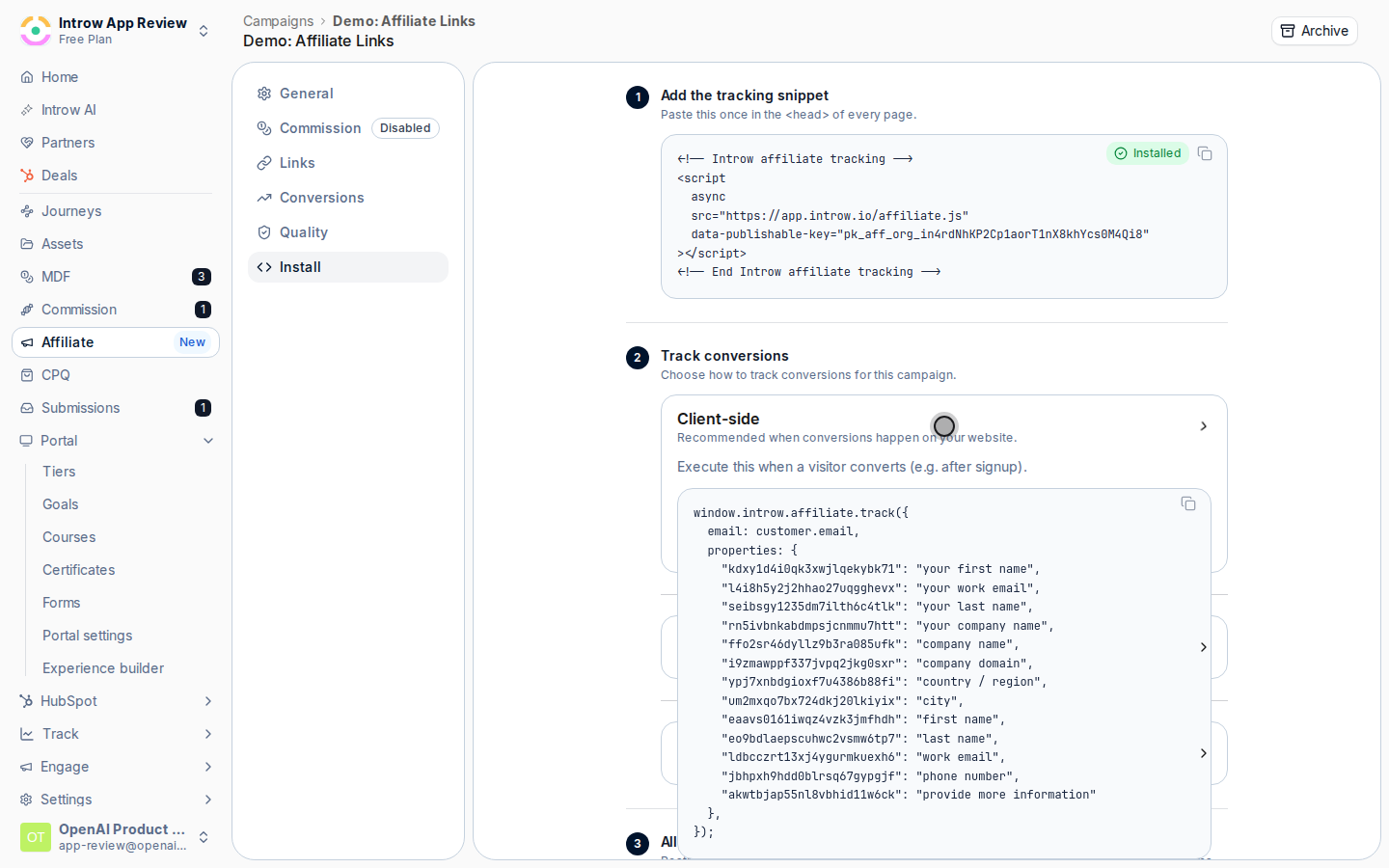
Task: Click the New badge beside Affiliate
Action: [x=192, y=342]
